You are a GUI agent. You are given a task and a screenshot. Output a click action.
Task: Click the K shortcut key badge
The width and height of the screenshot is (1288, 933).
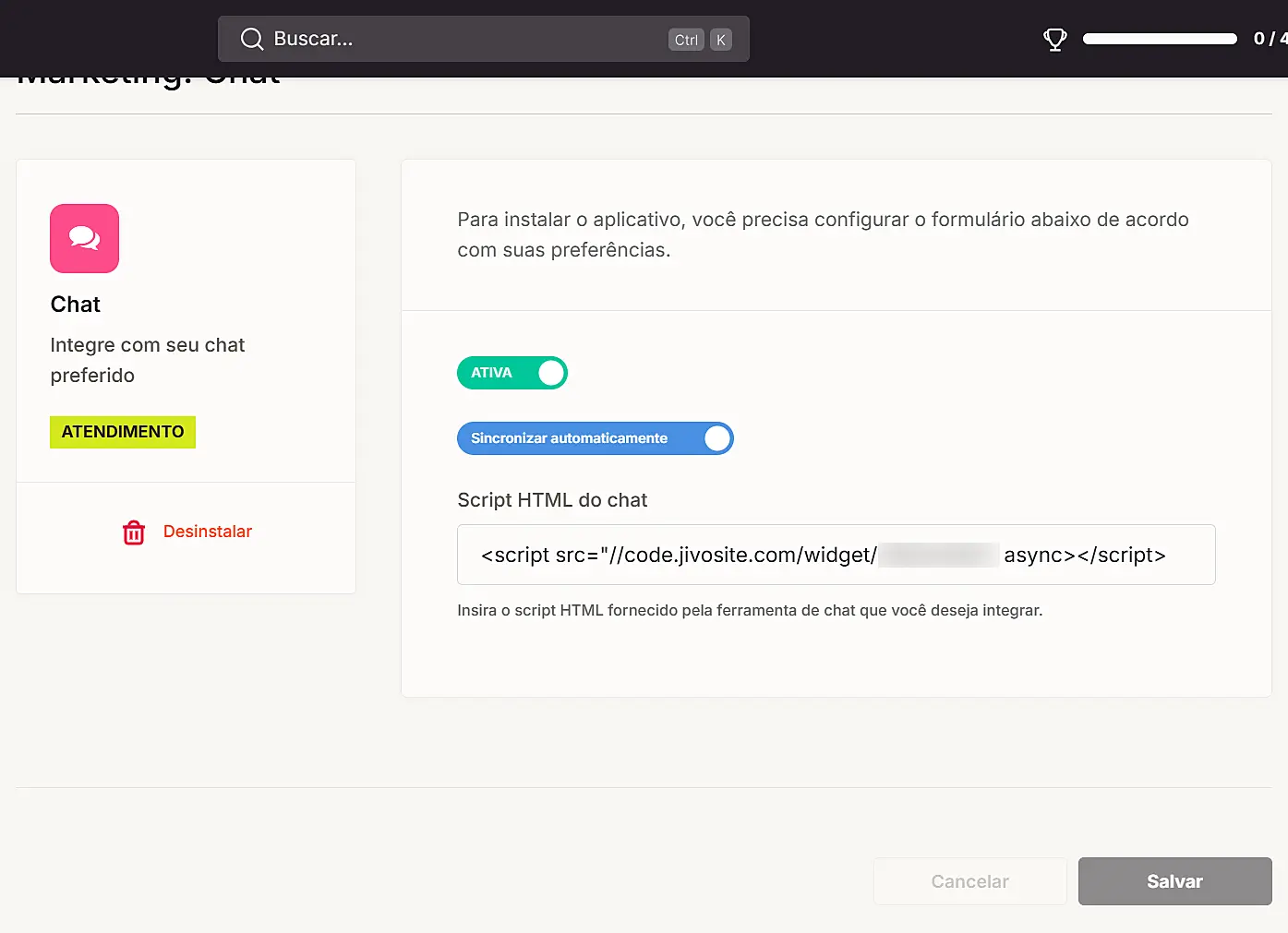coord(721,40)
